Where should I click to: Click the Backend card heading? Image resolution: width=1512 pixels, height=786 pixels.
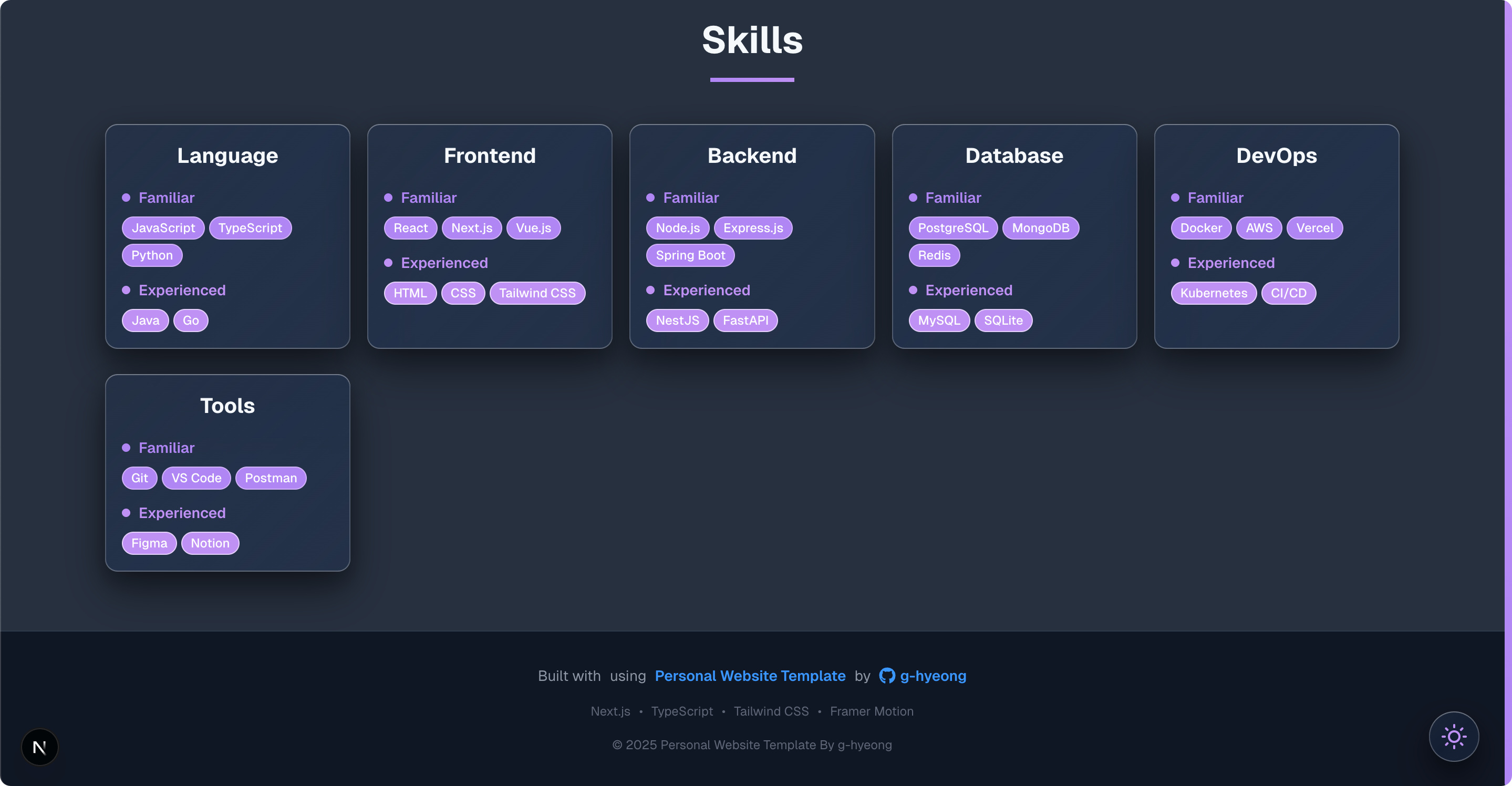(x=752, y=156)
